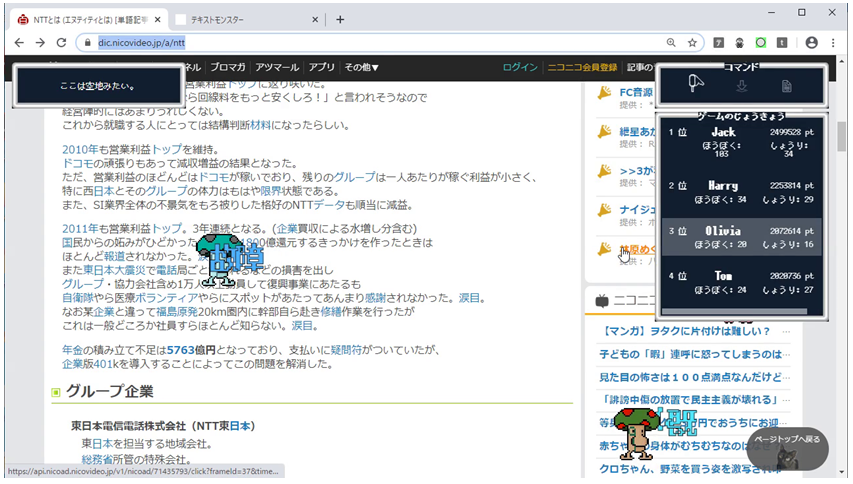Select the net catch command icon
Viewport: 853px width, 484px height.
pos(695,84)
